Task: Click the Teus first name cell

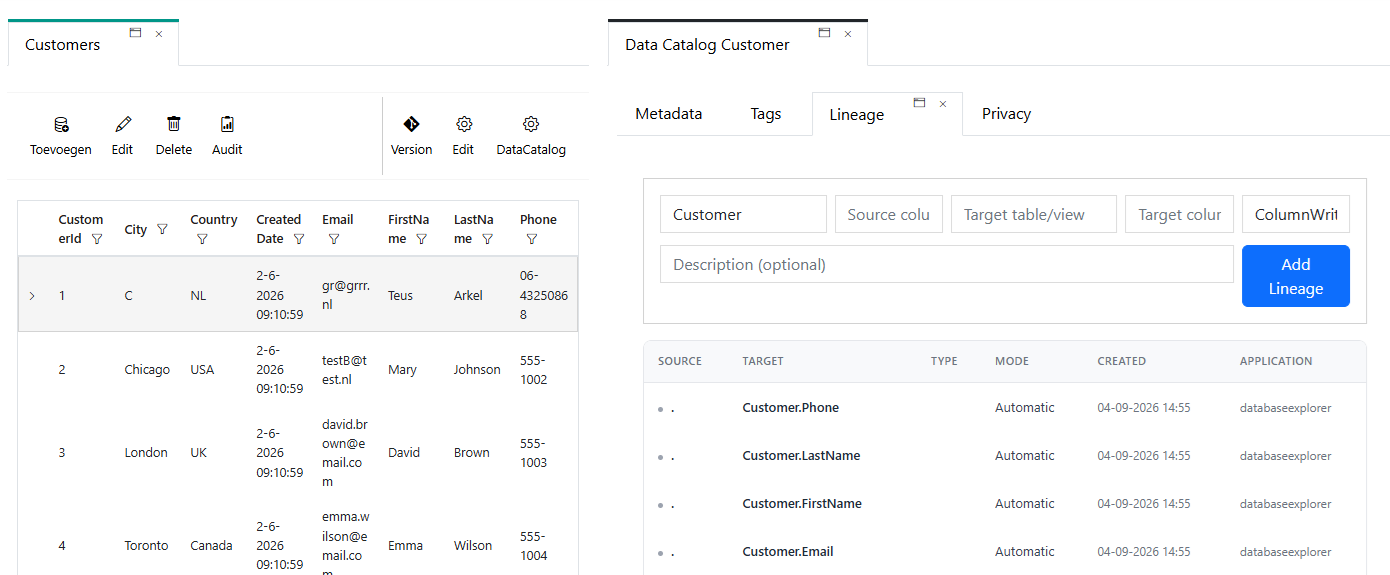Action: pyautogui.click(x=401, y=296)
